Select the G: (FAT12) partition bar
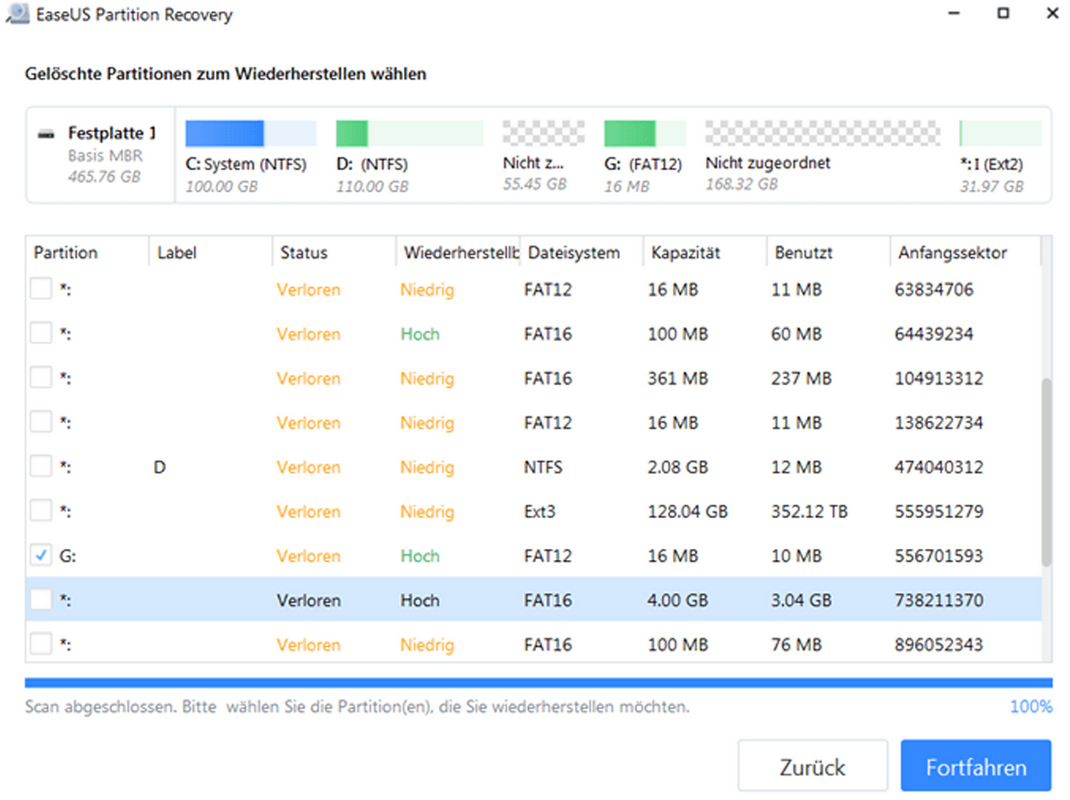The width and height of the screenshot is (1070, 800). pos(644,134)
